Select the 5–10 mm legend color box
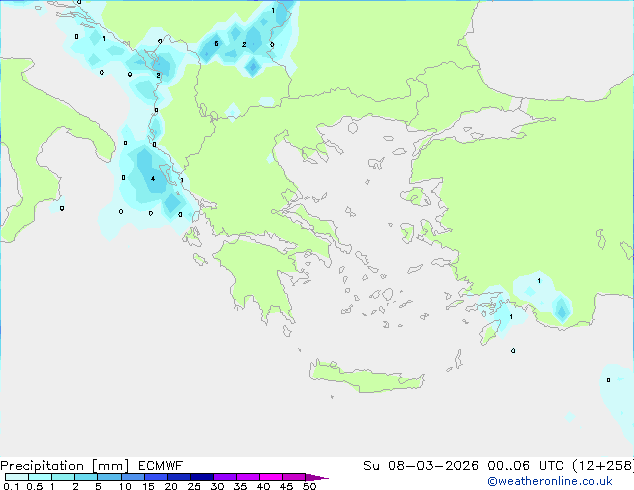The width and height of the screenshot is (634, 490). coord(109,477)
